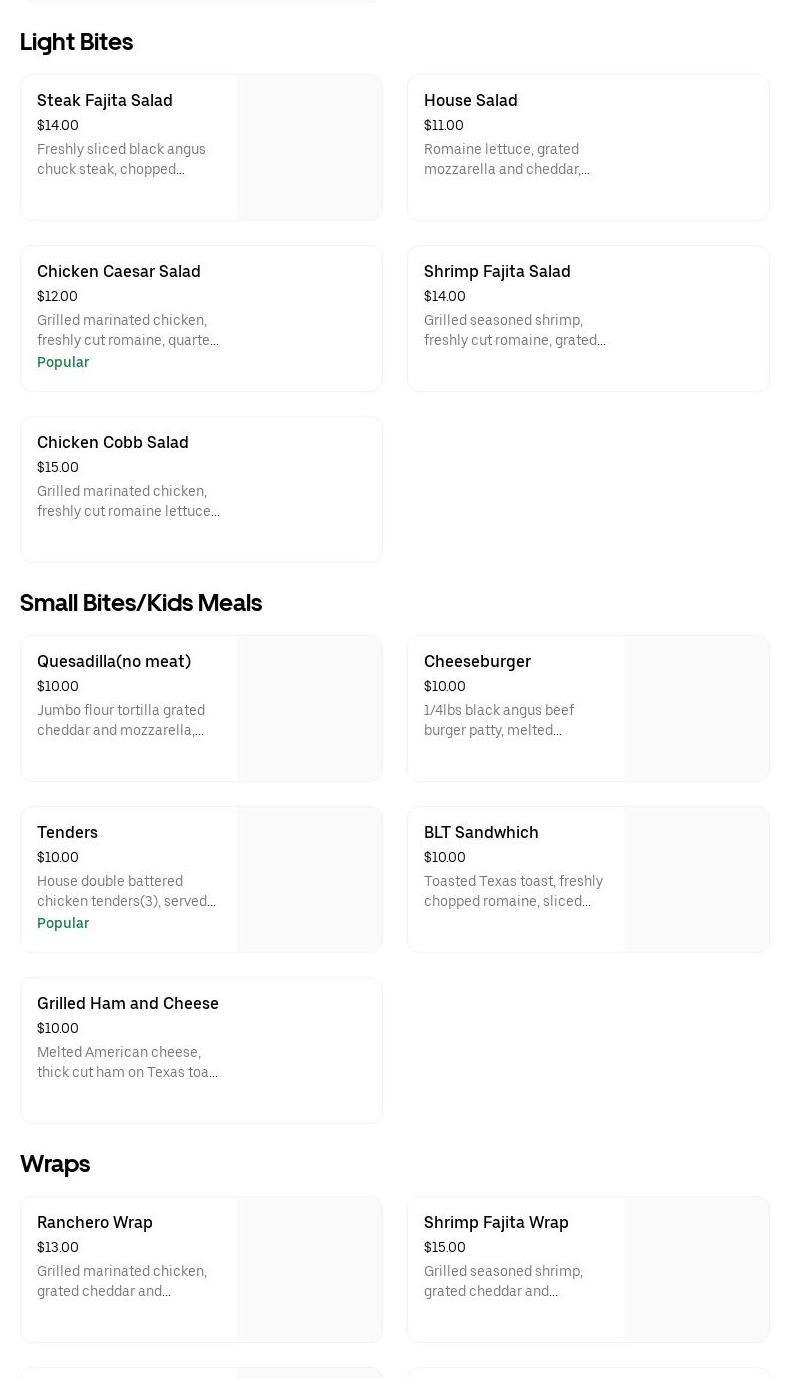Select the Cheeseburger item title
Screen dimensions: 804x1379
(477, 662)
